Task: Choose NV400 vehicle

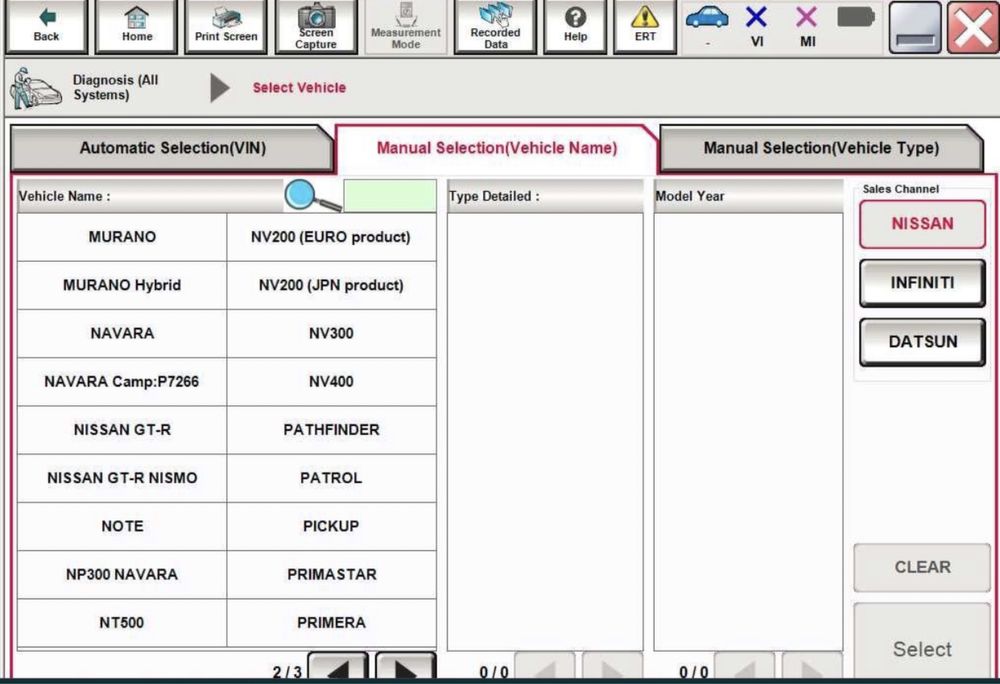Action: 331,381
